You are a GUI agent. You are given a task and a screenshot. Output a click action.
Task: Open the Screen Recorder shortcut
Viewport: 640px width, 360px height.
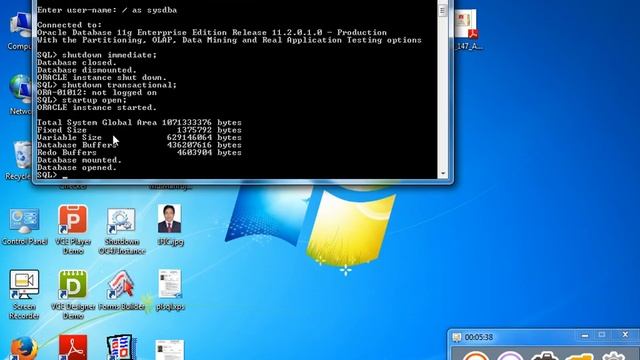pos(24,294)
